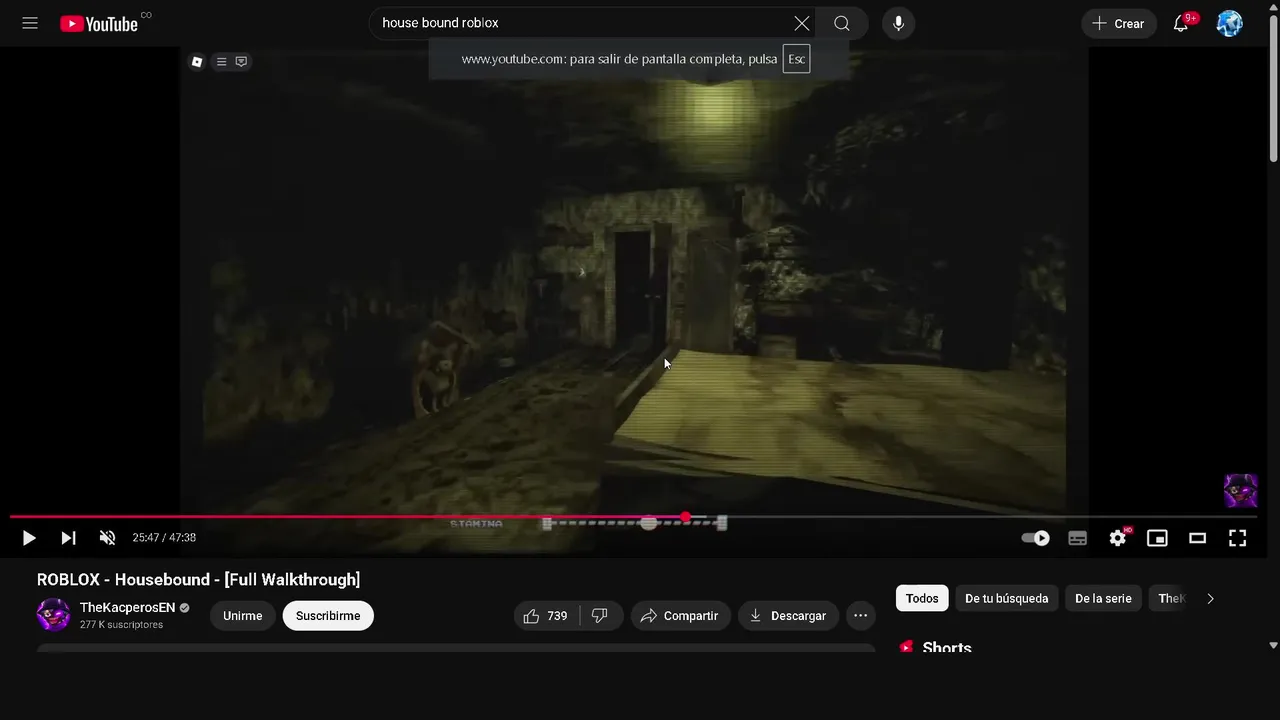Open player settings gear
This screenshot has width=1280, height=720.
click(x=1118, y=538)
